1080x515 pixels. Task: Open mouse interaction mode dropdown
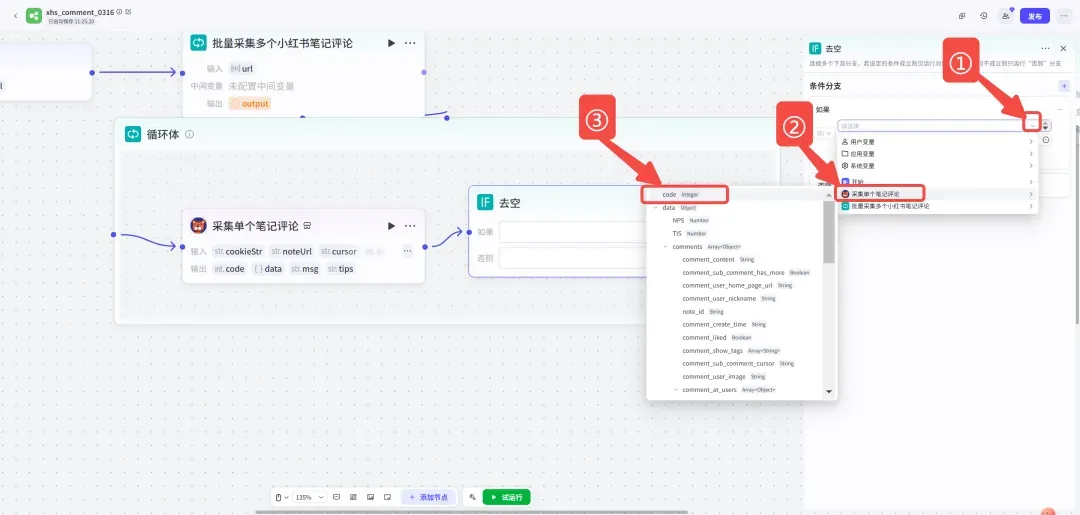click(282, 497)
